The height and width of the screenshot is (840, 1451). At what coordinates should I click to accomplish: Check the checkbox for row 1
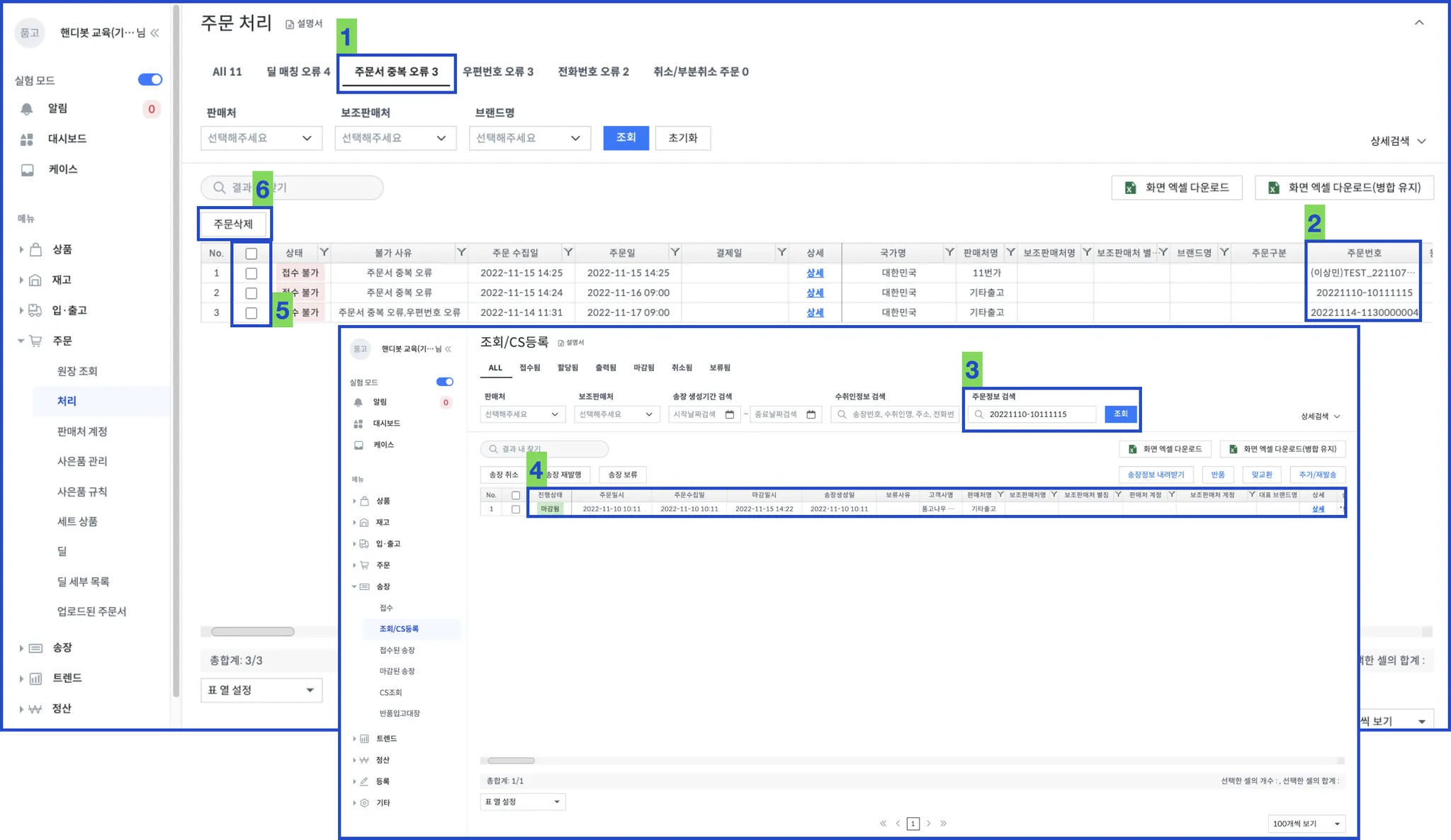click(x=251, y=273)
